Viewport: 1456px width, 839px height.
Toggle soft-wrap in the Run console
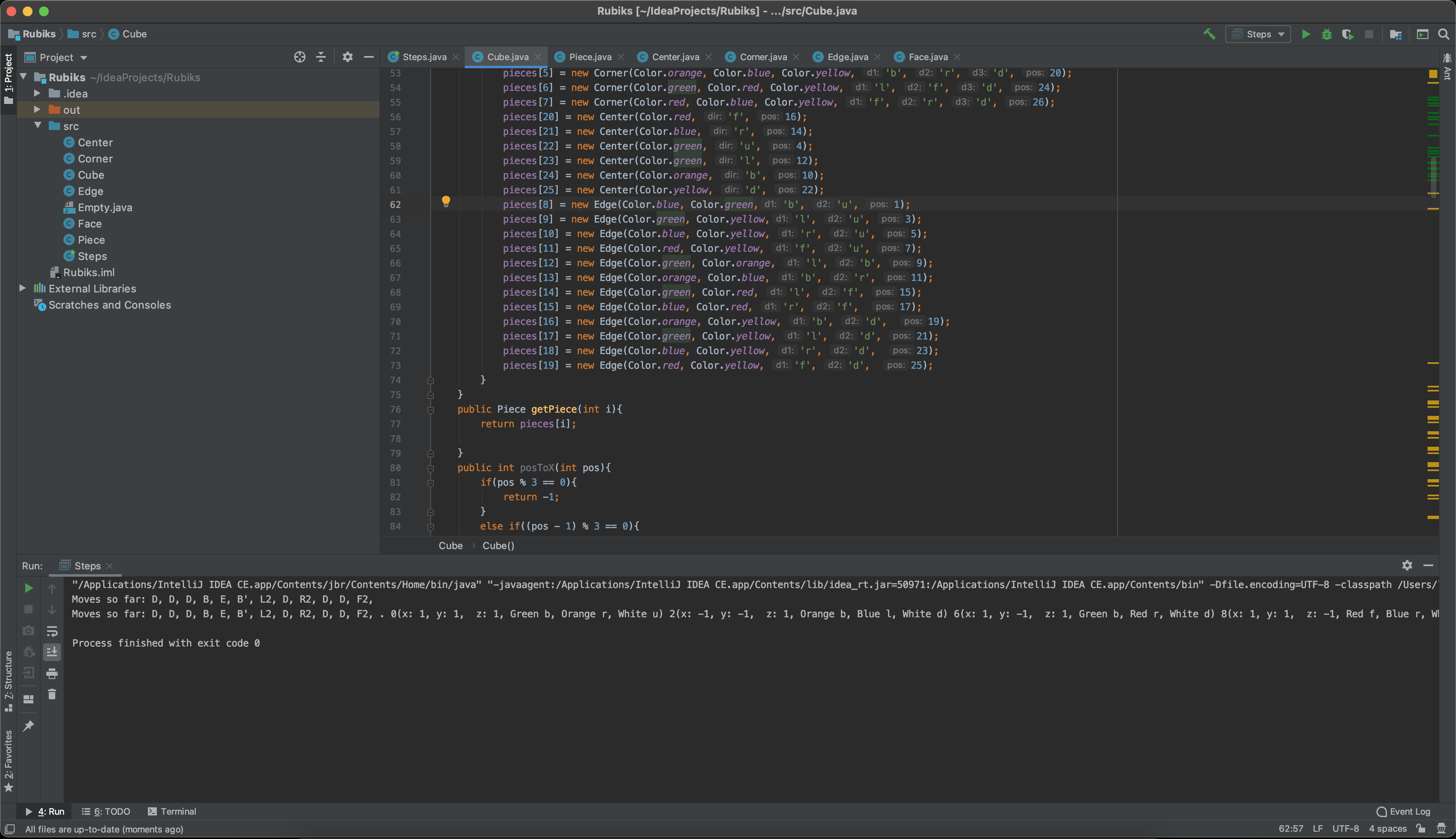tap(52, 631)
